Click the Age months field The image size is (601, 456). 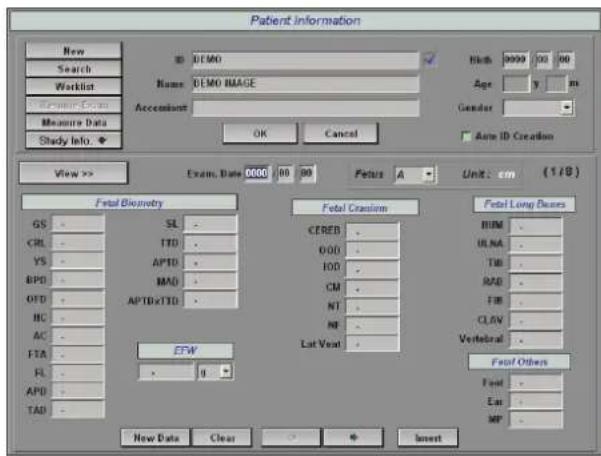pos(556,84)
